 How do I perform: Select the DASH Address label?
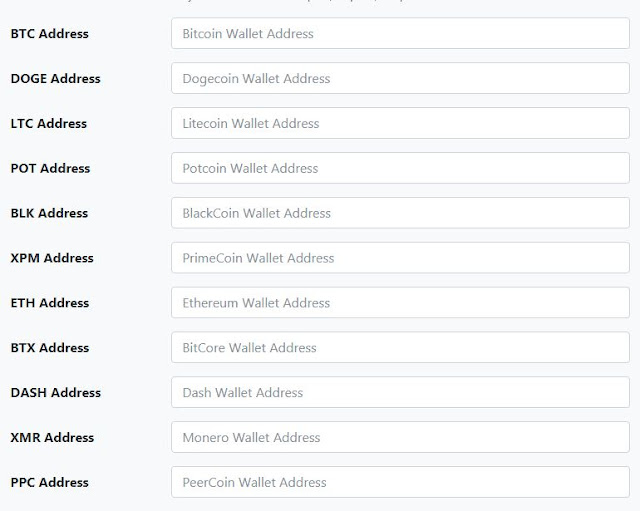55,393
